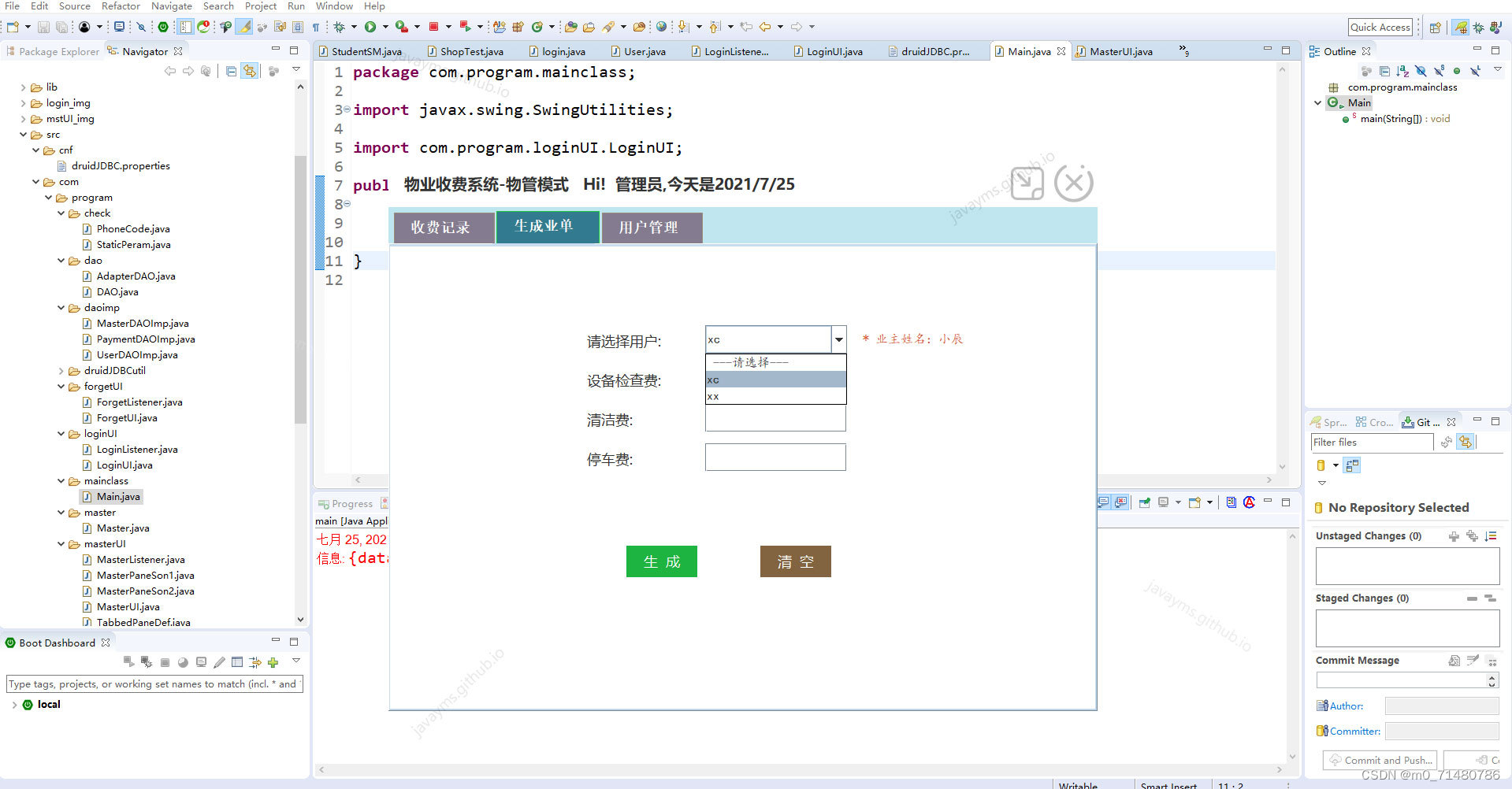Image resolution: width=1512 pixels, height=789 pixels.
Task: Toggle Link with Editor in Git Staging
Action: tap(1465, 442)
